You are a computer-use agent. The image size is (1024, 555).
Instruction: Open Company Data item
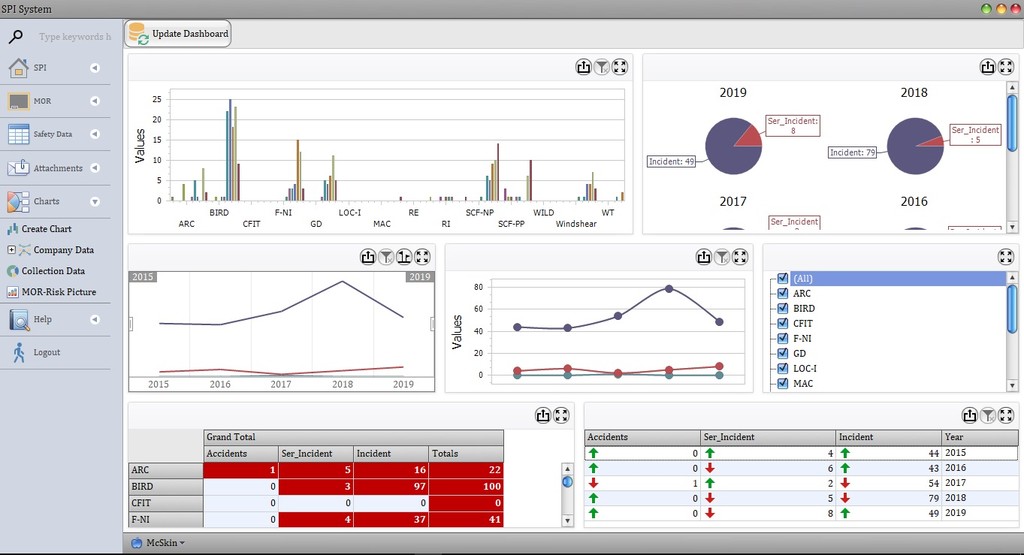[x=63, y=250]
